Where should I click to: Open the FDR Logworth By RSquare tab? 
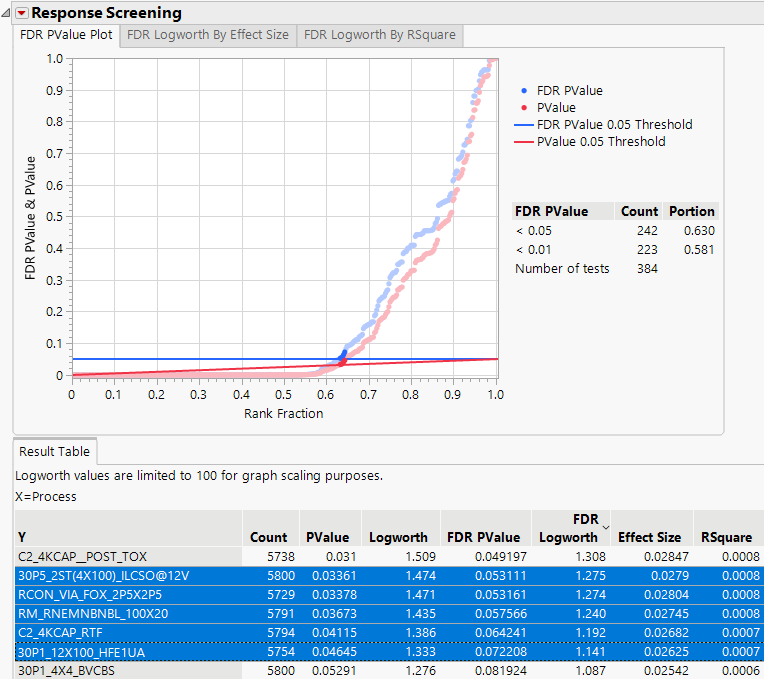[379, 35]
